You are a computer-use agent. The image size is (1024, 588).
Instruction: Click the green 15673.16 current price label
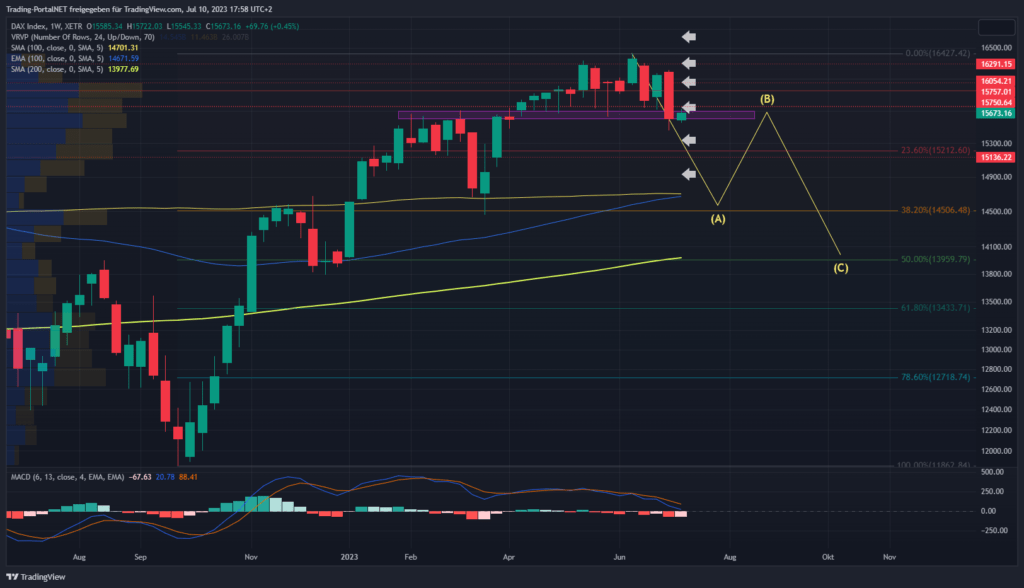click(x=996, y=114)
